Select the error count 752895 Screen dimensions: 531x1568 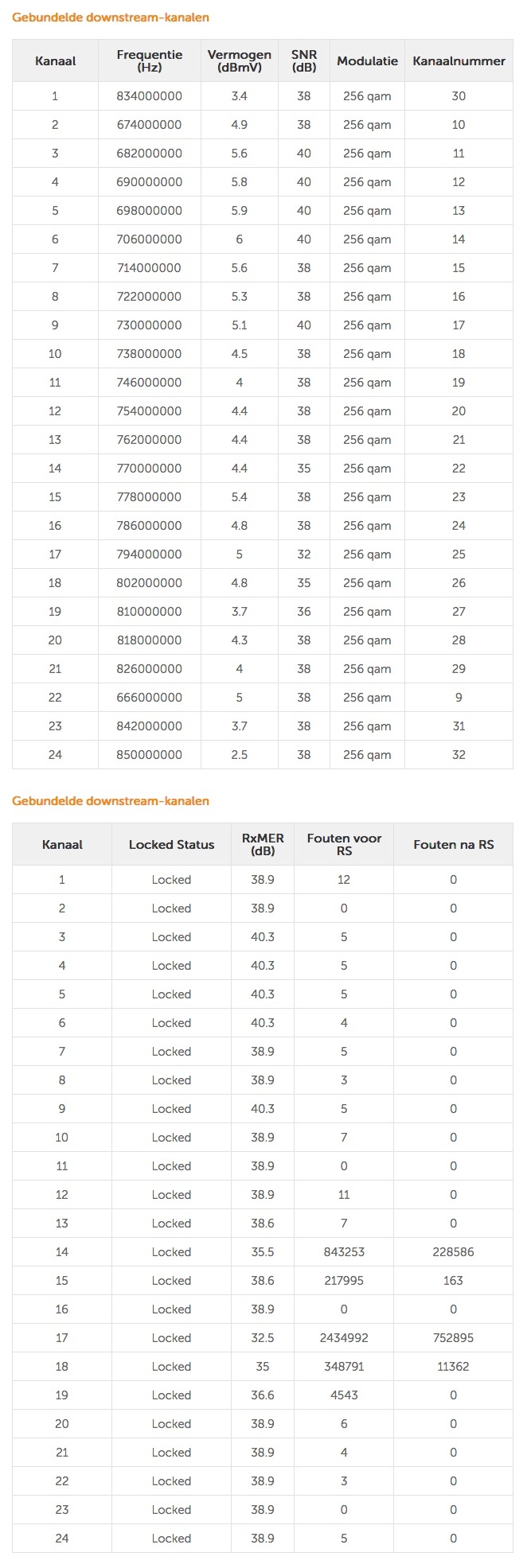453,1338
